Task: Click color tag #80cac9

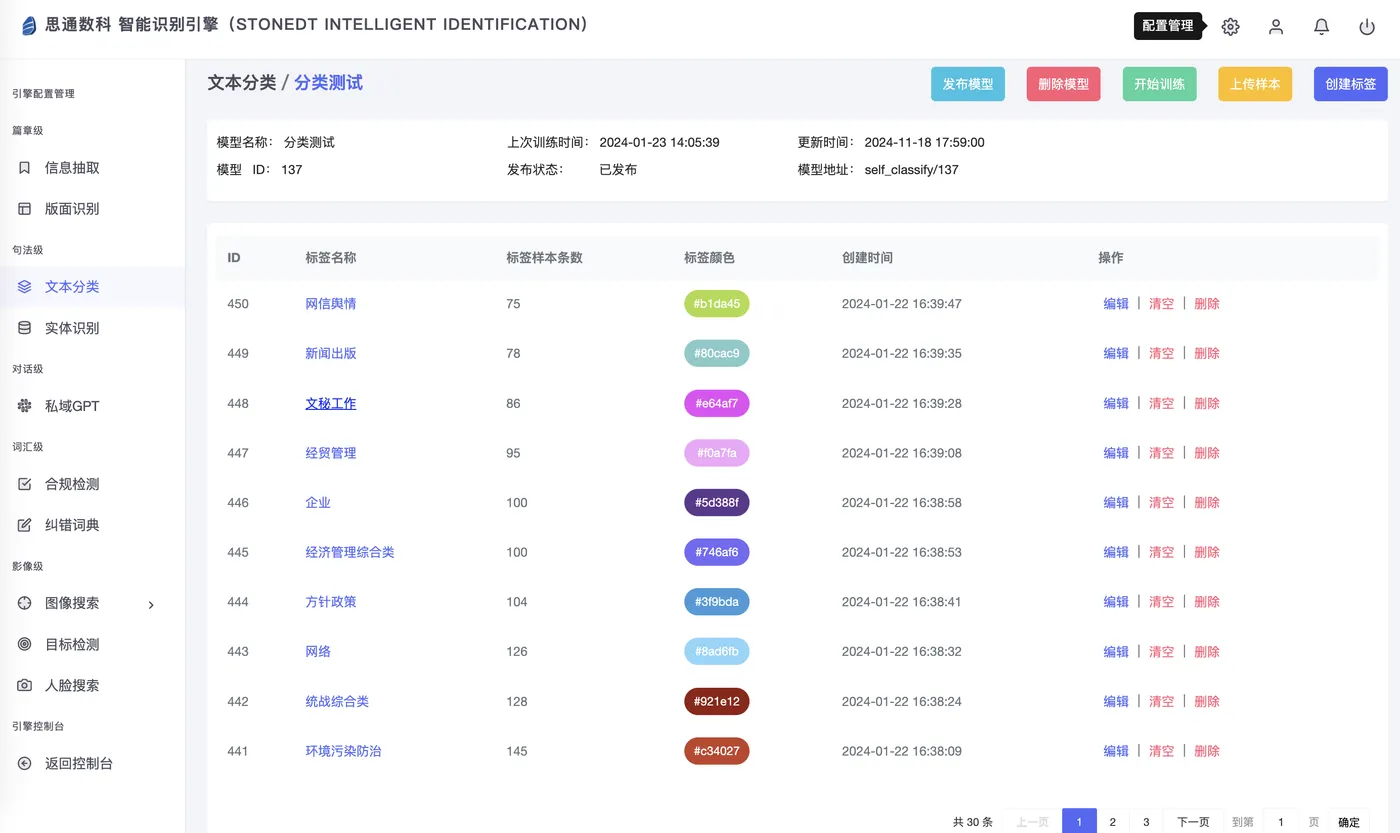Action: 716,353
